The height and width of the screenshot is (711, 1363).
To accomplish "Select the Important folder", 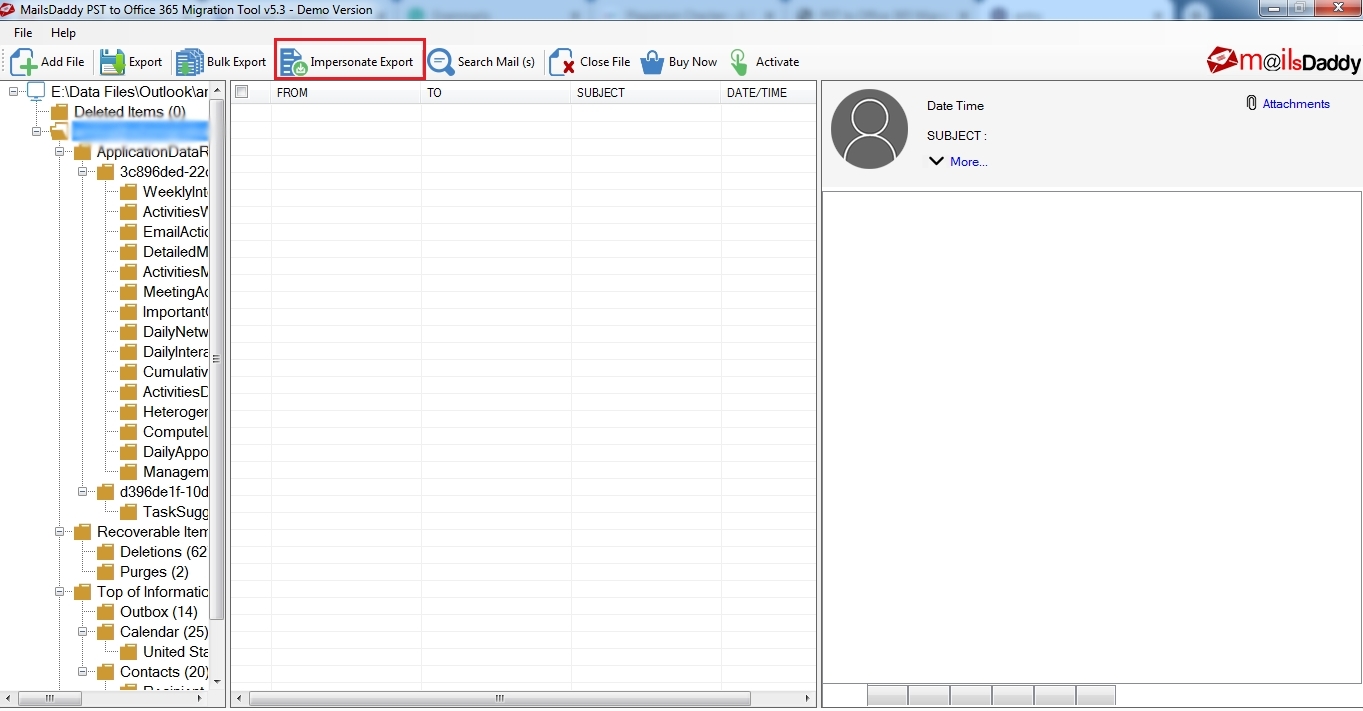I will (x=164, y=311).
